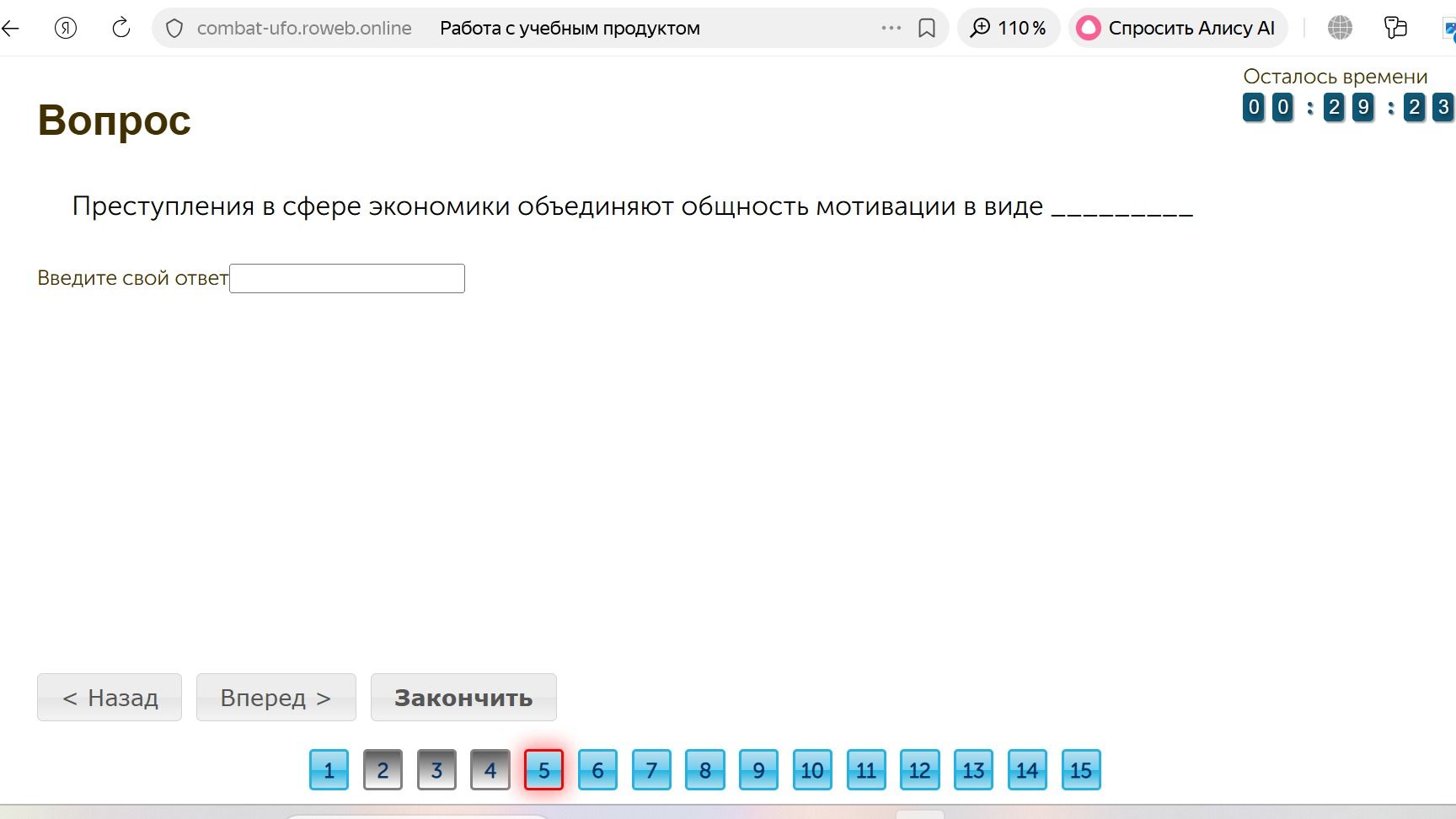
Task: Open Спросить Алису AI assistant
Action: click(1178, 28)
